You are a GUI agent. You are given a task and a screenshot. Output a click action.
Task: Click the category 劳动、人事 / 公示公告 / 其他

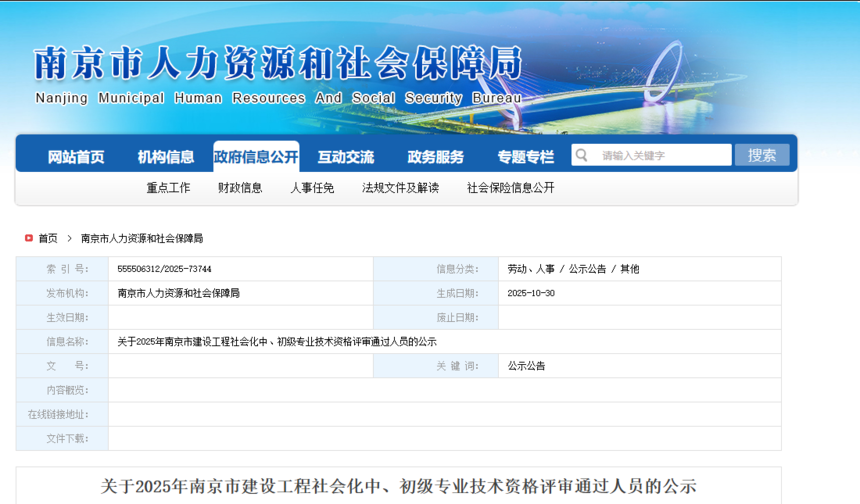click(573, 269)
